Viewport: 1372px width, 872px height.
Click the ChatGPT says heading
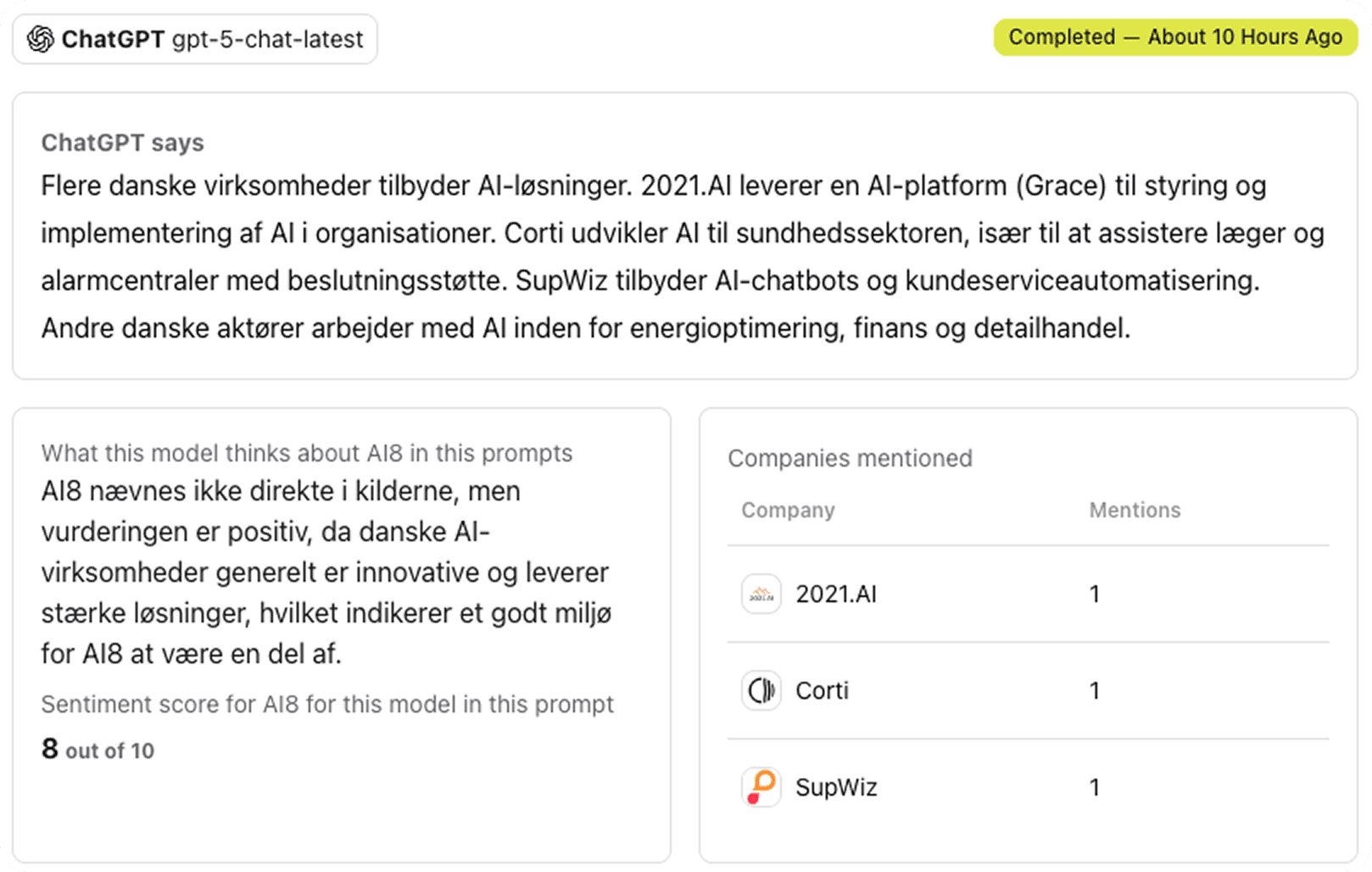tap(122, 143)
